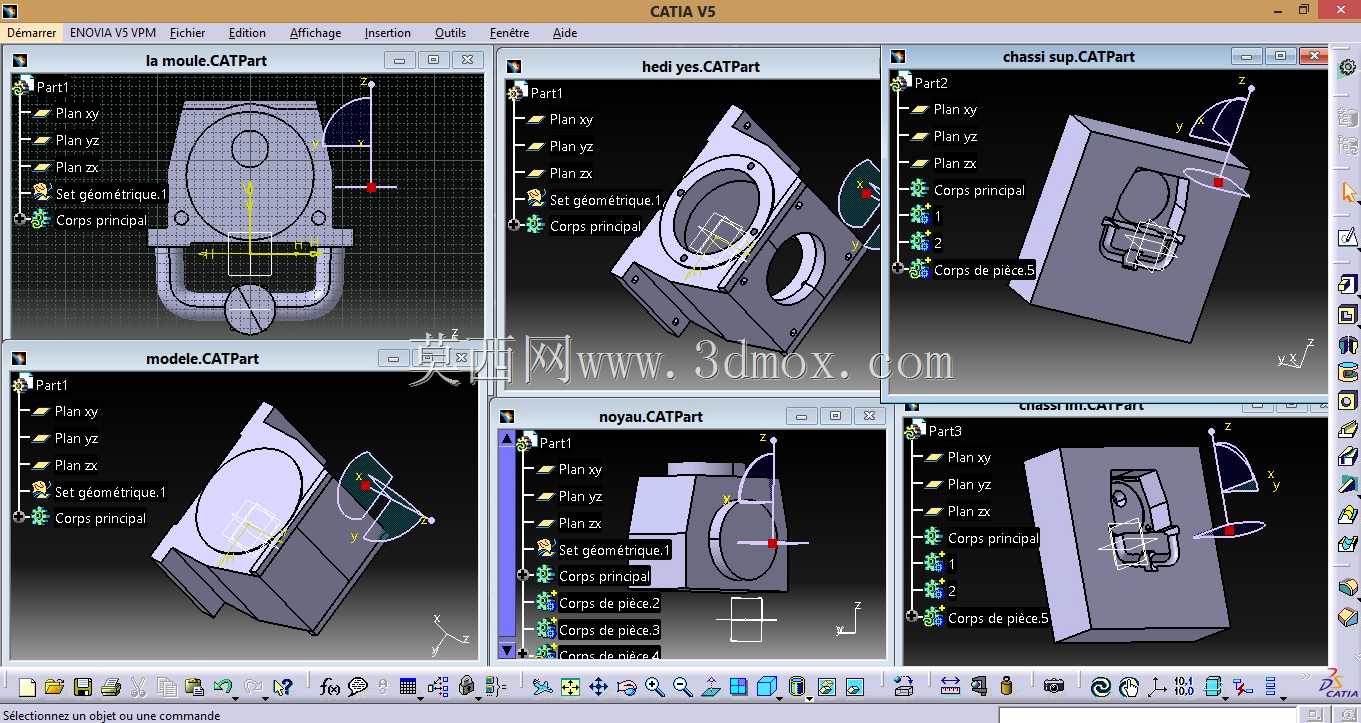Screen dimensions: 1361x723
Task: Click the Measure Inertia weight icon
Action: (x=1006, y=686)
